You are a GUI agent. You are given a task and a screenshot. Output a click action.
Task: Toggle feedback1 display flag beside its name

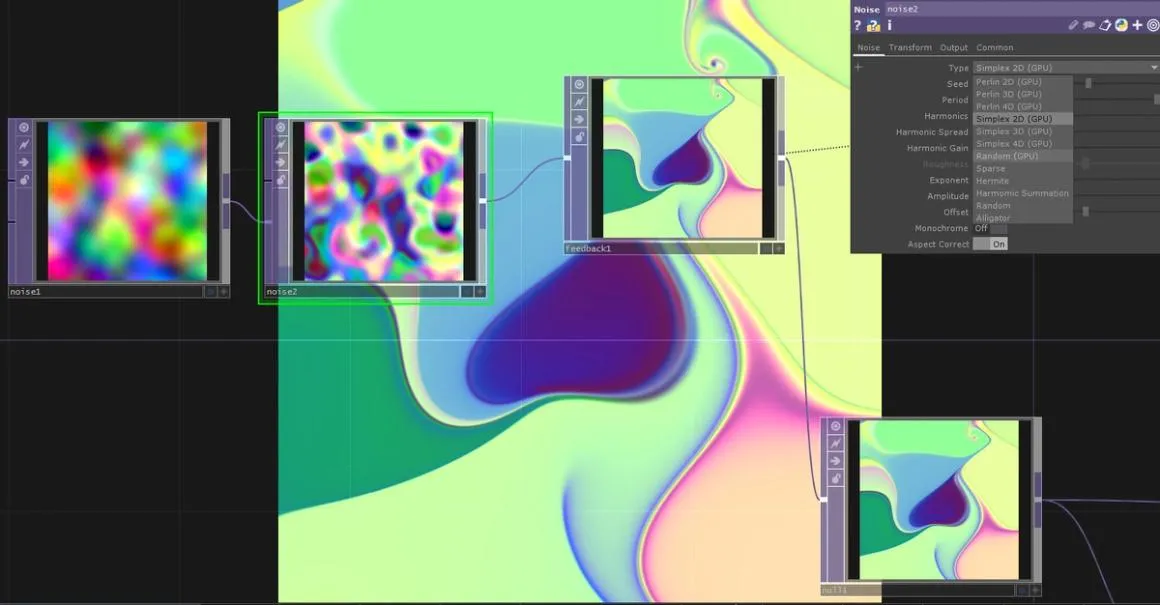(x=766, y=249)
